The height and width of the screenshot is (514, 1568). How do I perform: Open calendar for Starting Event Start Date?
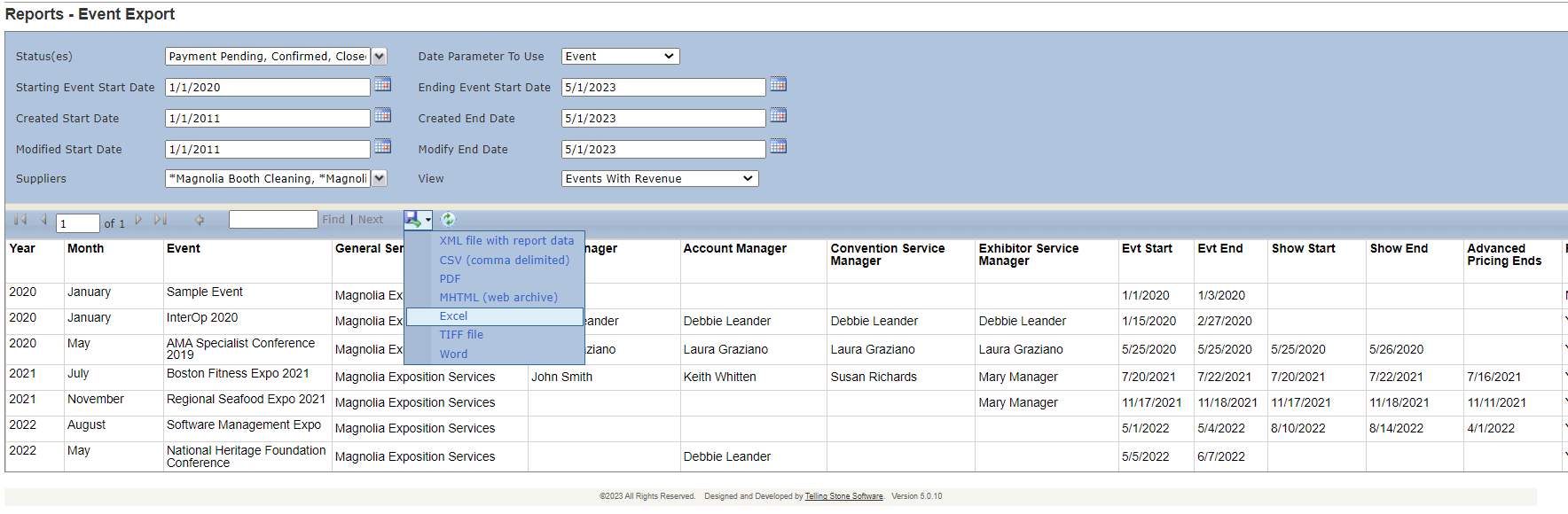pyautogui.click(x=382, y=85)
